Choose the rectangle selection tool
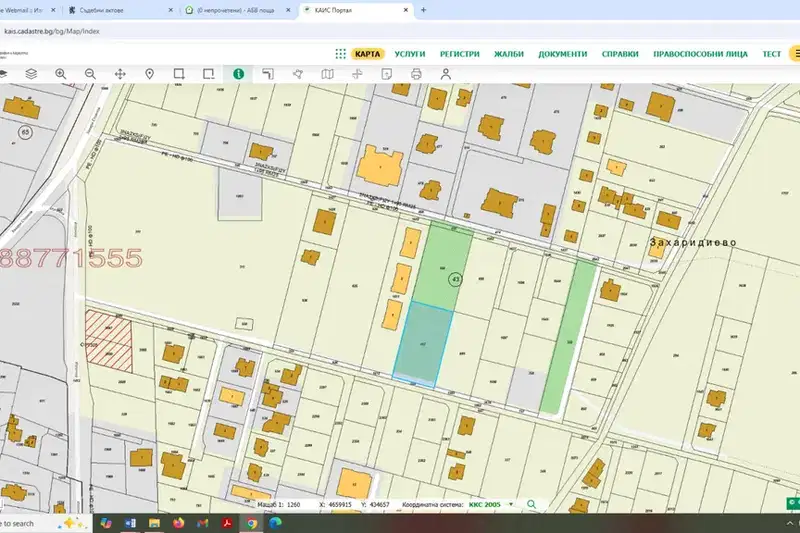This screenshot has width=800, height=533. pyautogui.click(x=179, y=74)
